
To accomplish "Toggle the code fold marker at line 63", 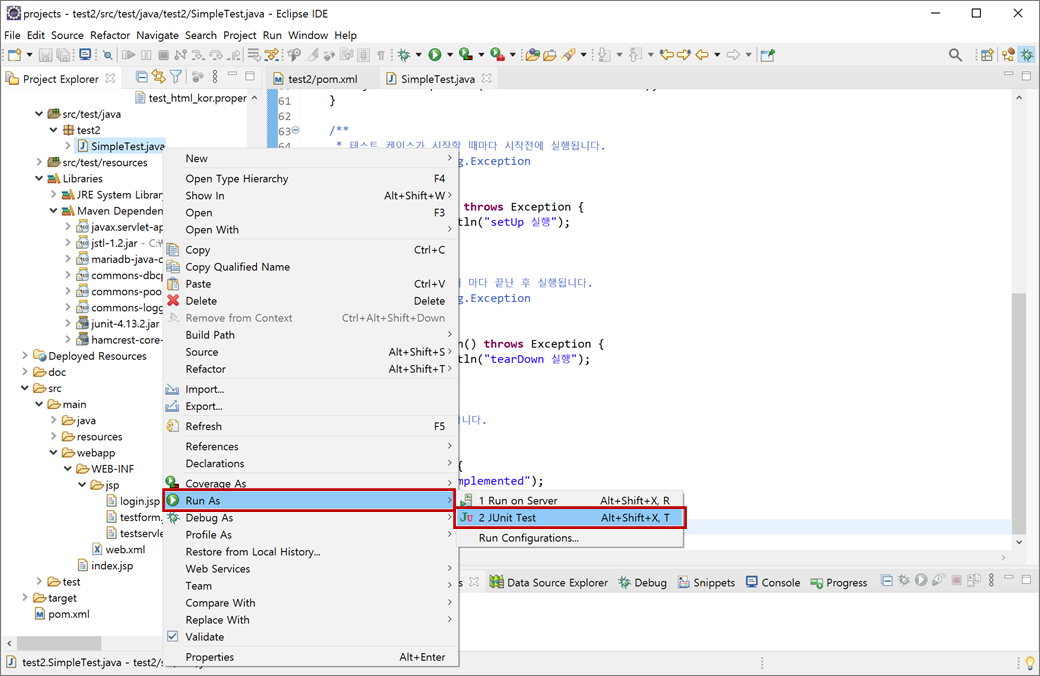I will coord(296,130).
